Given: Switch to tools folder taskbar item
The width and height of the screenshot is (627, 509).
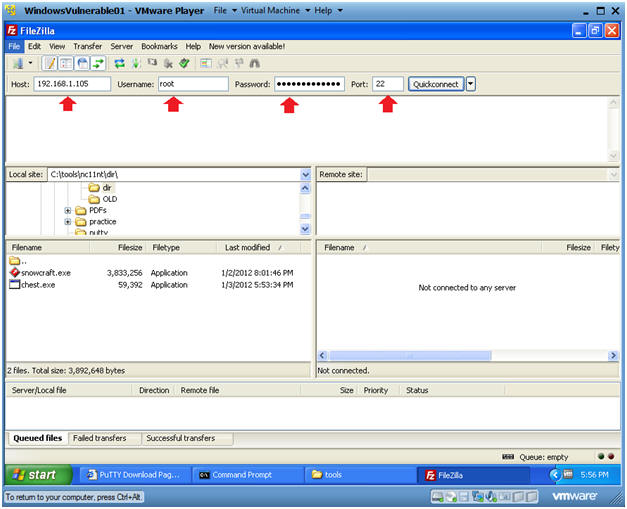Looking at the screenshot, I should coord(360,475).
